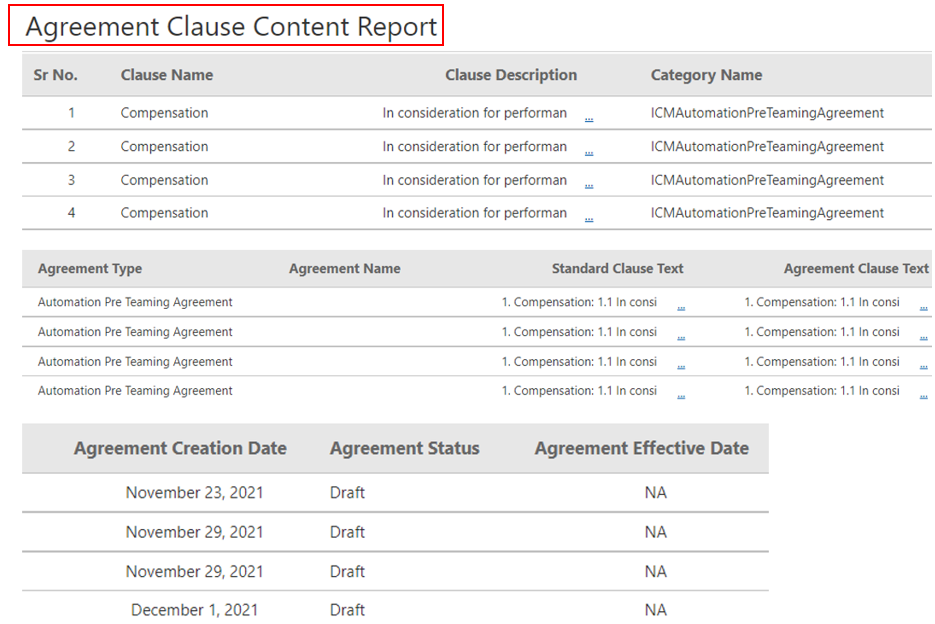Show full Agreement Clause Text for first row
Viewport: 935px width, 624px height.
[923, 306]
